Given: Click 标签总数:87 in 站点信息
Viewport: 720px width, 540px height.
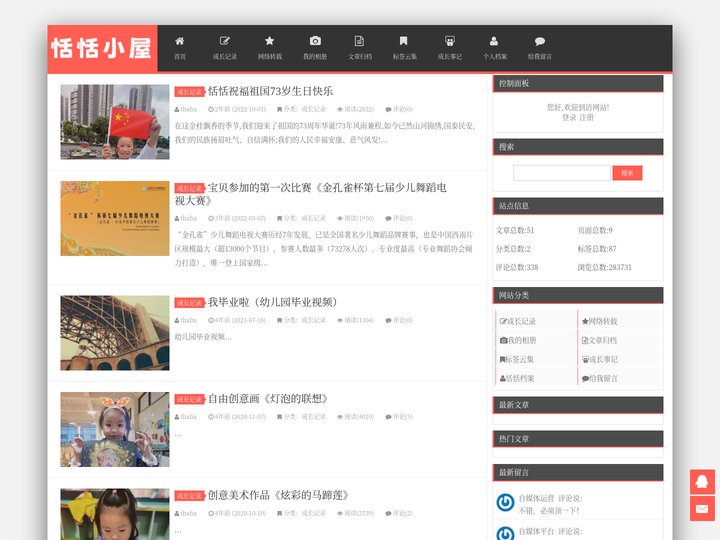Looking at the screenshot, I should [597, 248].
